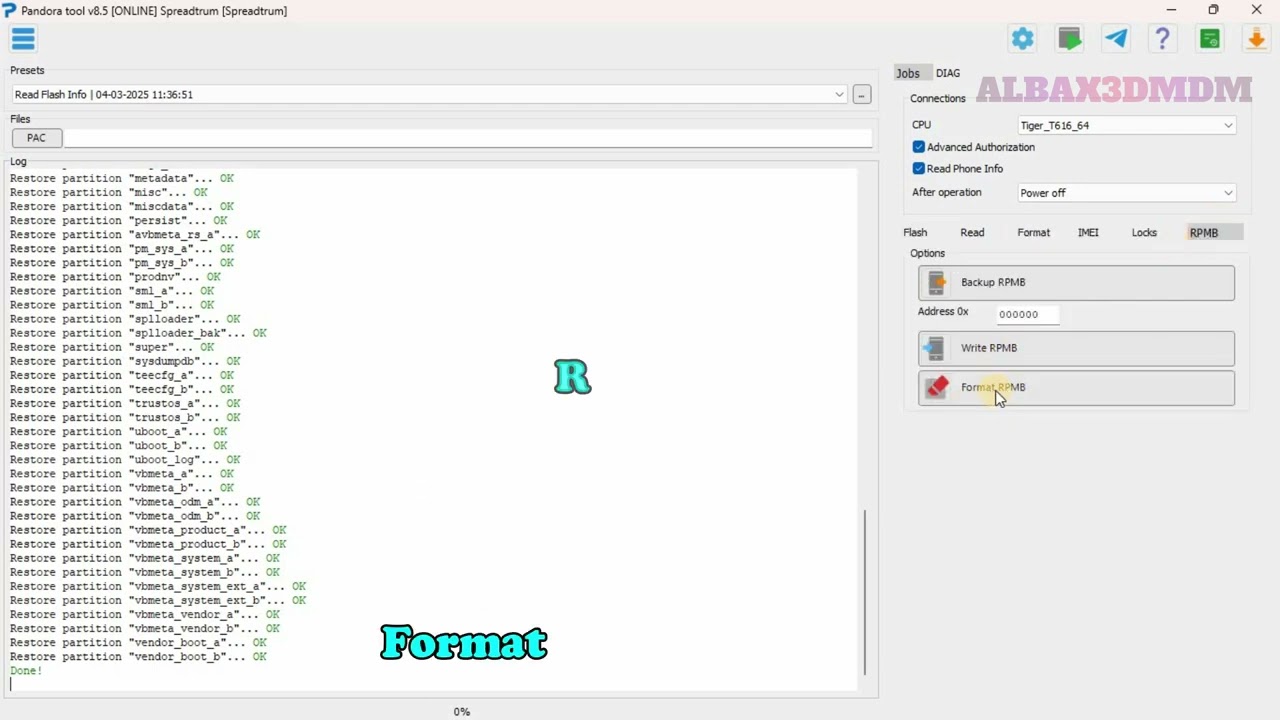Open the Telegram channel icon
Viewport: 1280px width, 720px height.
[x=1116, y=39]
